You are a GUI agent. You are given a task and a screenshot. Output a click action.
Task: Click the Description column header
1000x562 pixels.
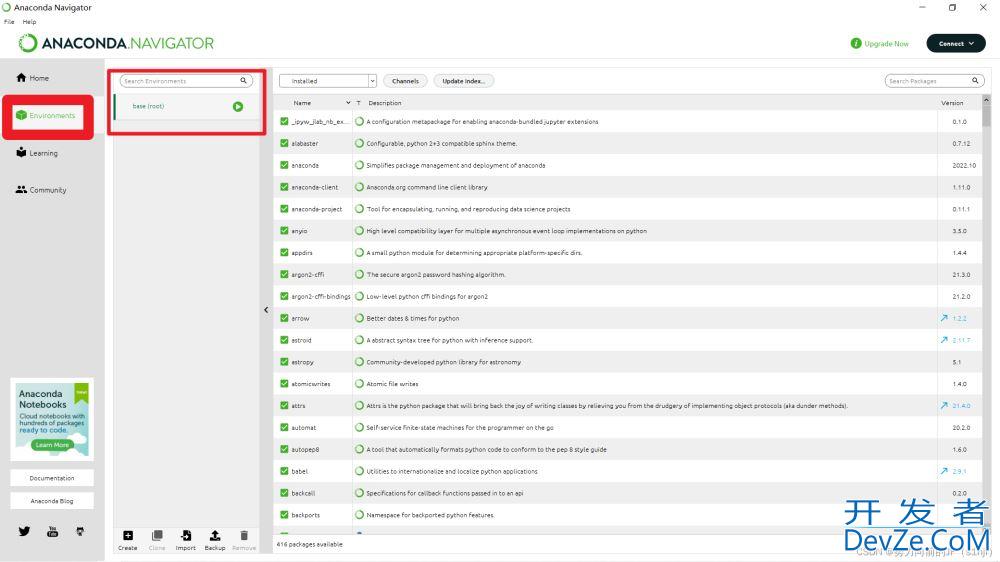(x=385, y=103)
